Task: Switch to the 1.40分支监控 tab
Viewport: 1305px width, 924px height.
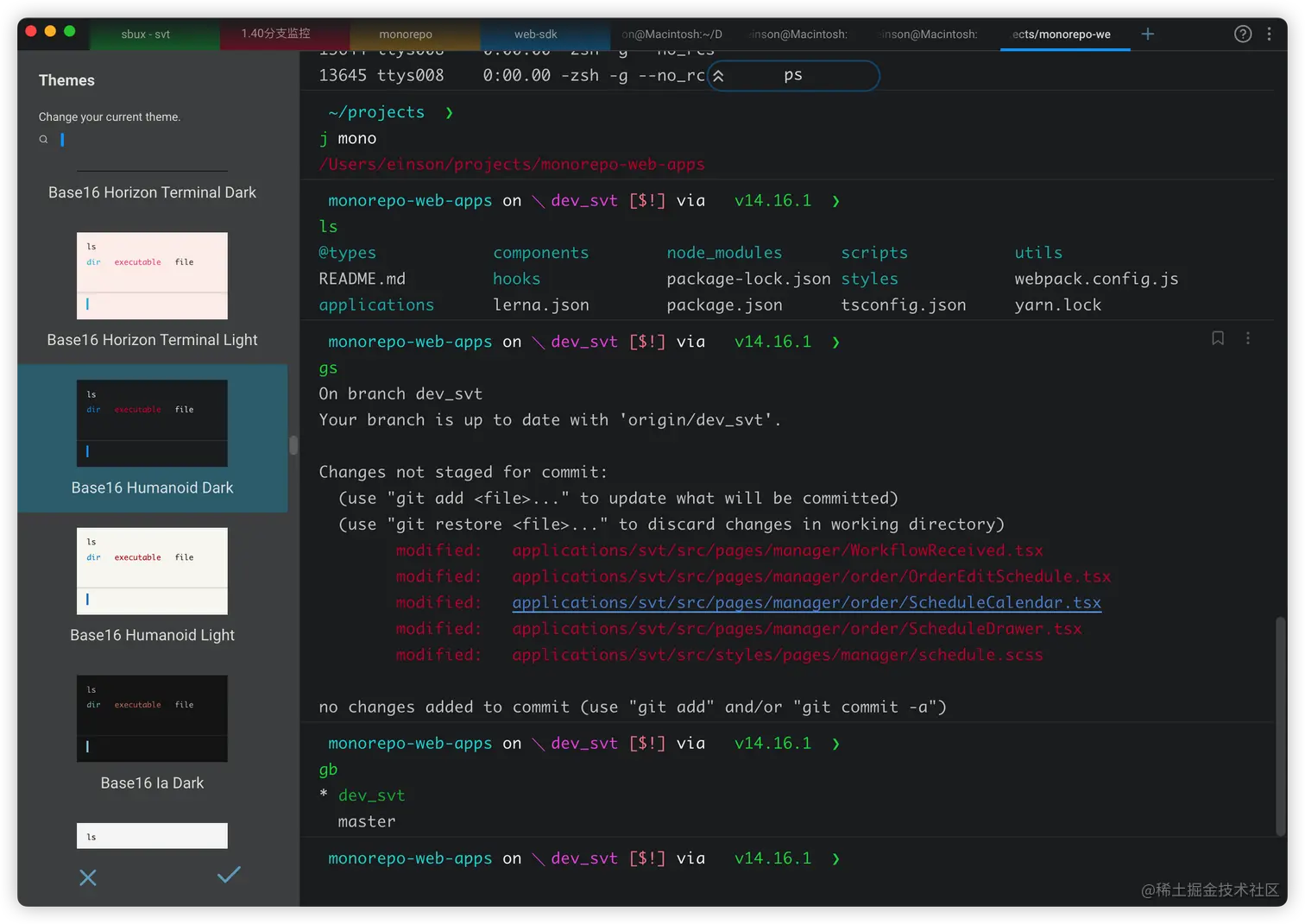Action: (x=275, y=34)
